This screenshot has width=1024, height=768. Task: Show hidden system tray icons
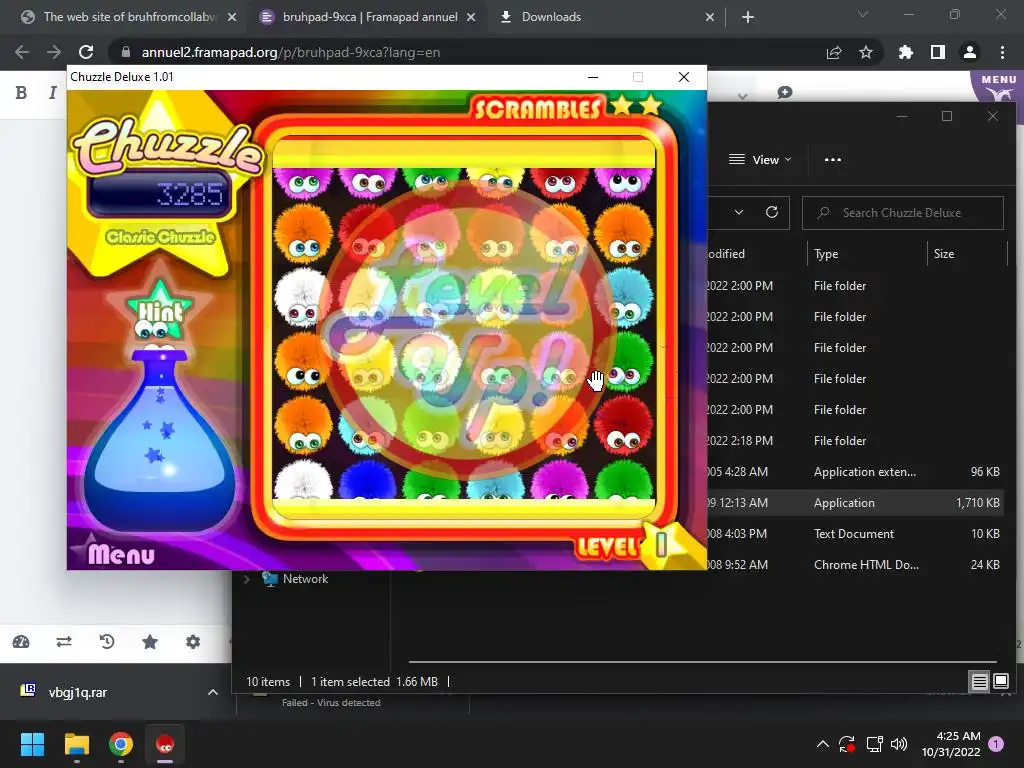(x=823, y=744)
